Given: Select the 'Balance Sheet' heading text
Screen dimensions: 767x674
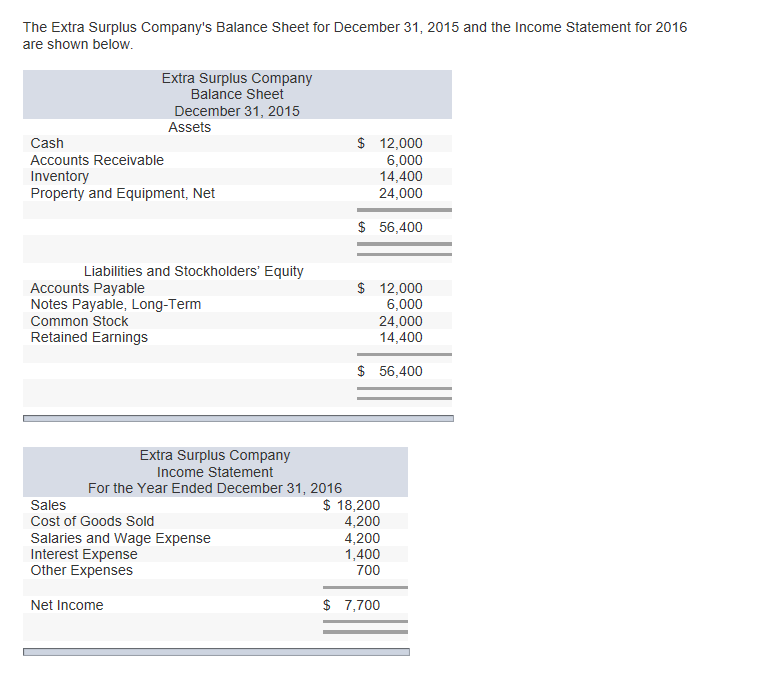Looking at the screenshot, I should 237,94.
